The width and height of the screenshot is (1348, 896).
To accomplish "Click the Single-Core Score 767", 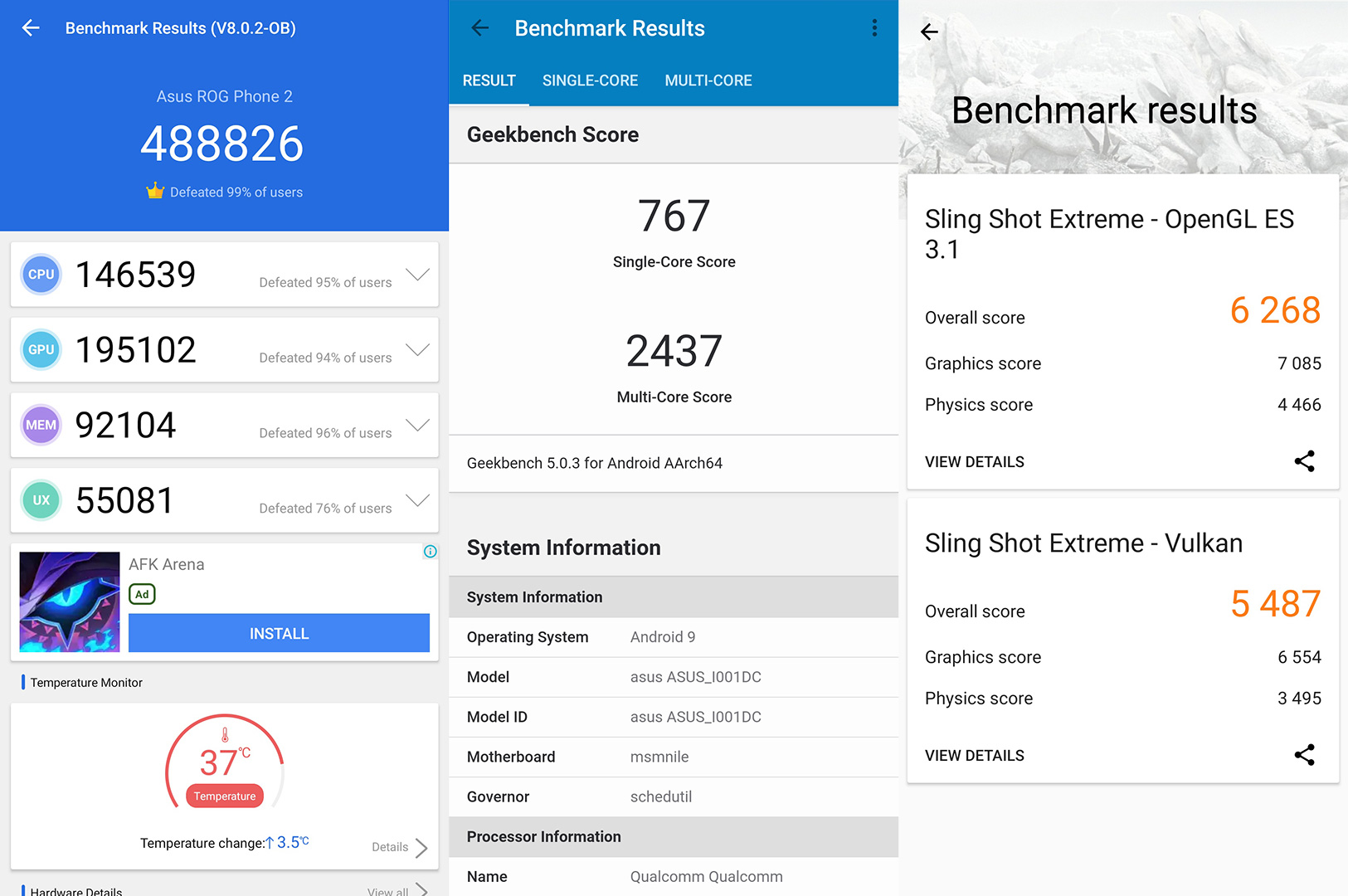I will tap(674, 217).
